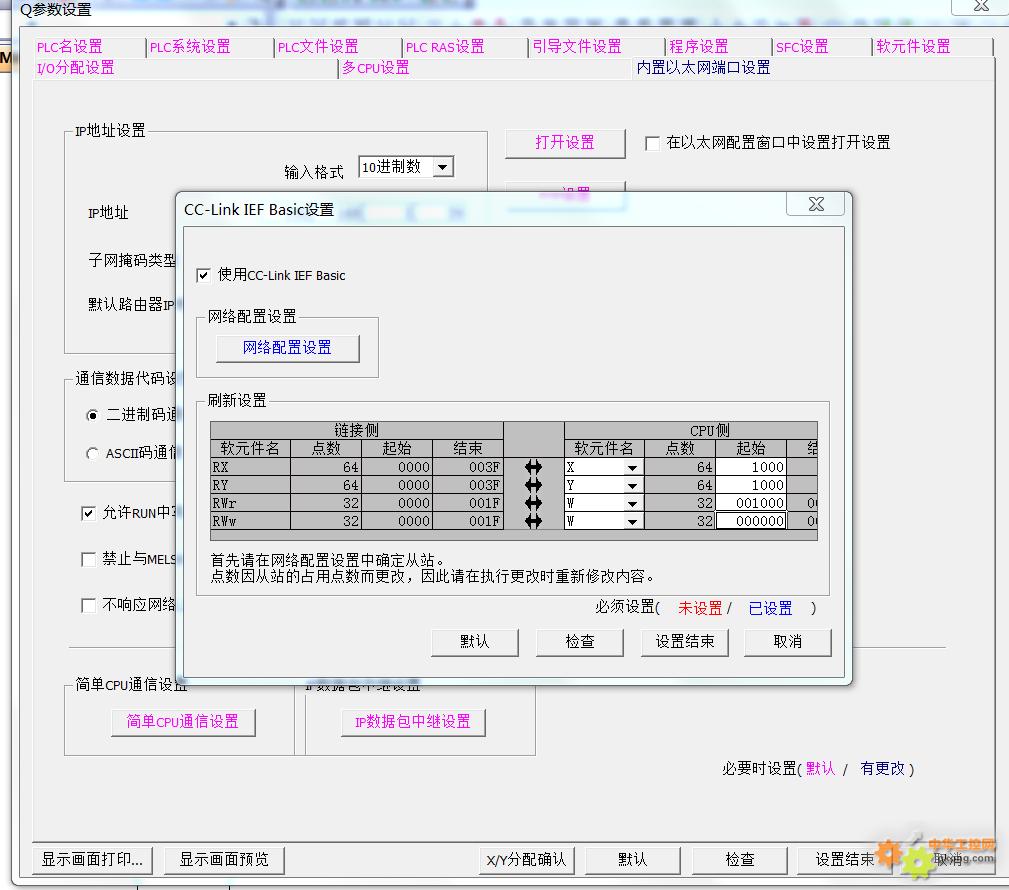Click the RX link-side end cell 003F
This screenshot has height=890, width=1009.
point(468,467)
